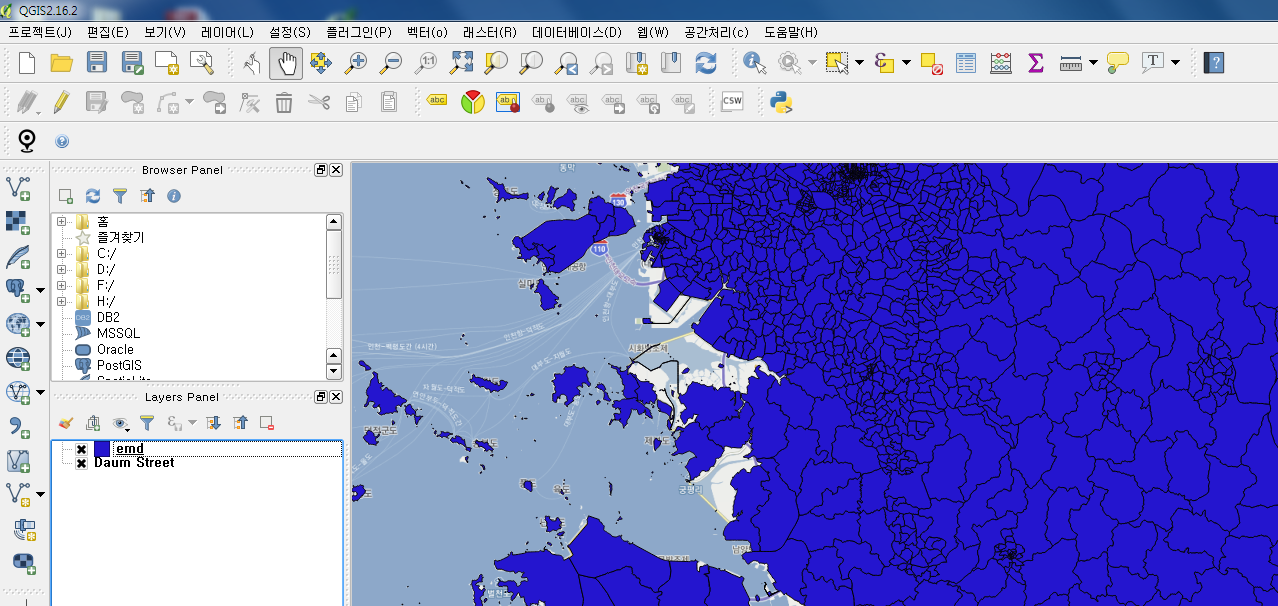This screenshot has width=1278, height=606.
Task: Activate the Identify Features tool
Action: [x=755, y=63]
